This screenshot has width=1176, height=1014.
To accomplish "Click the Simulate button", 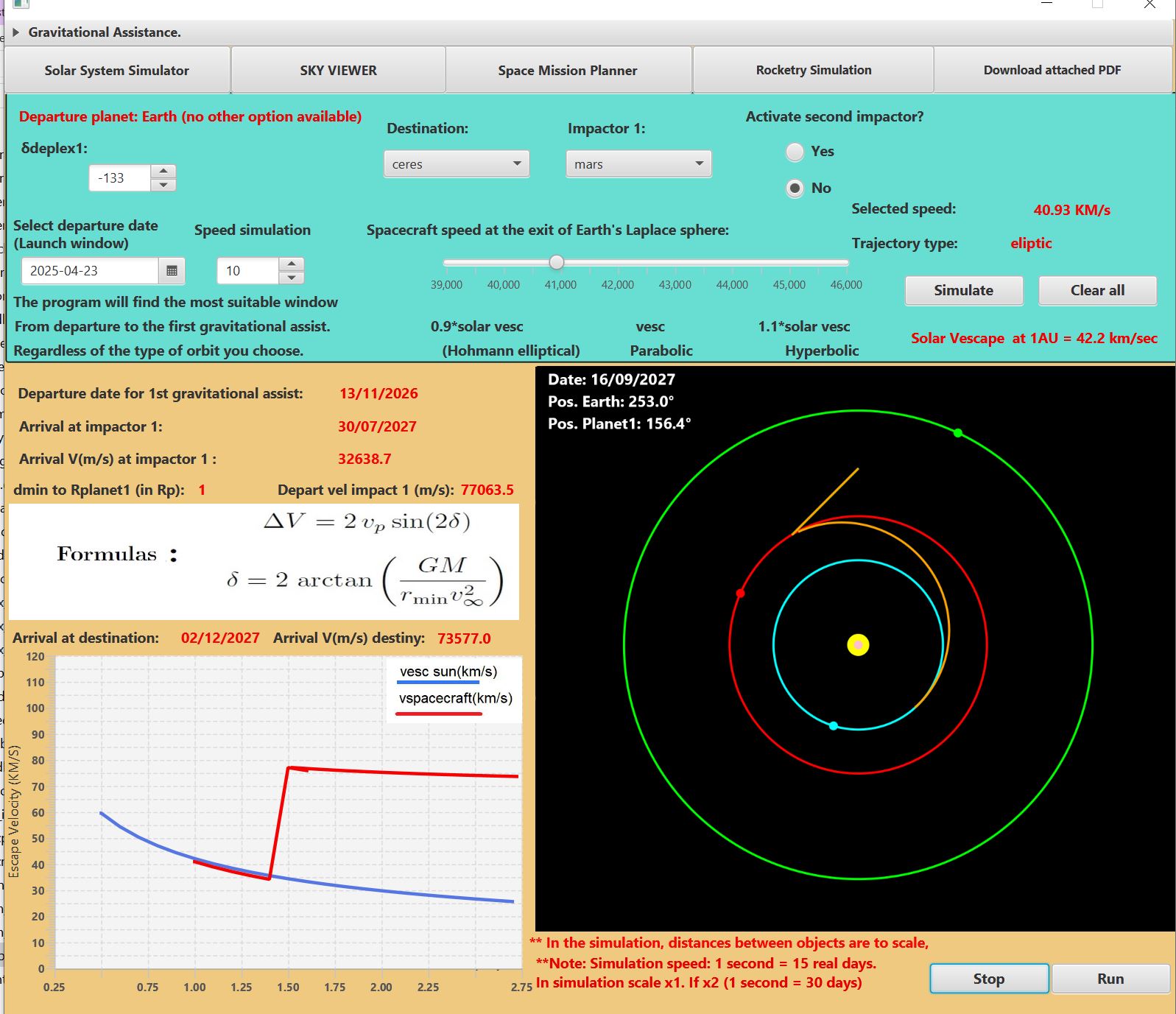I will coord(964,291).
